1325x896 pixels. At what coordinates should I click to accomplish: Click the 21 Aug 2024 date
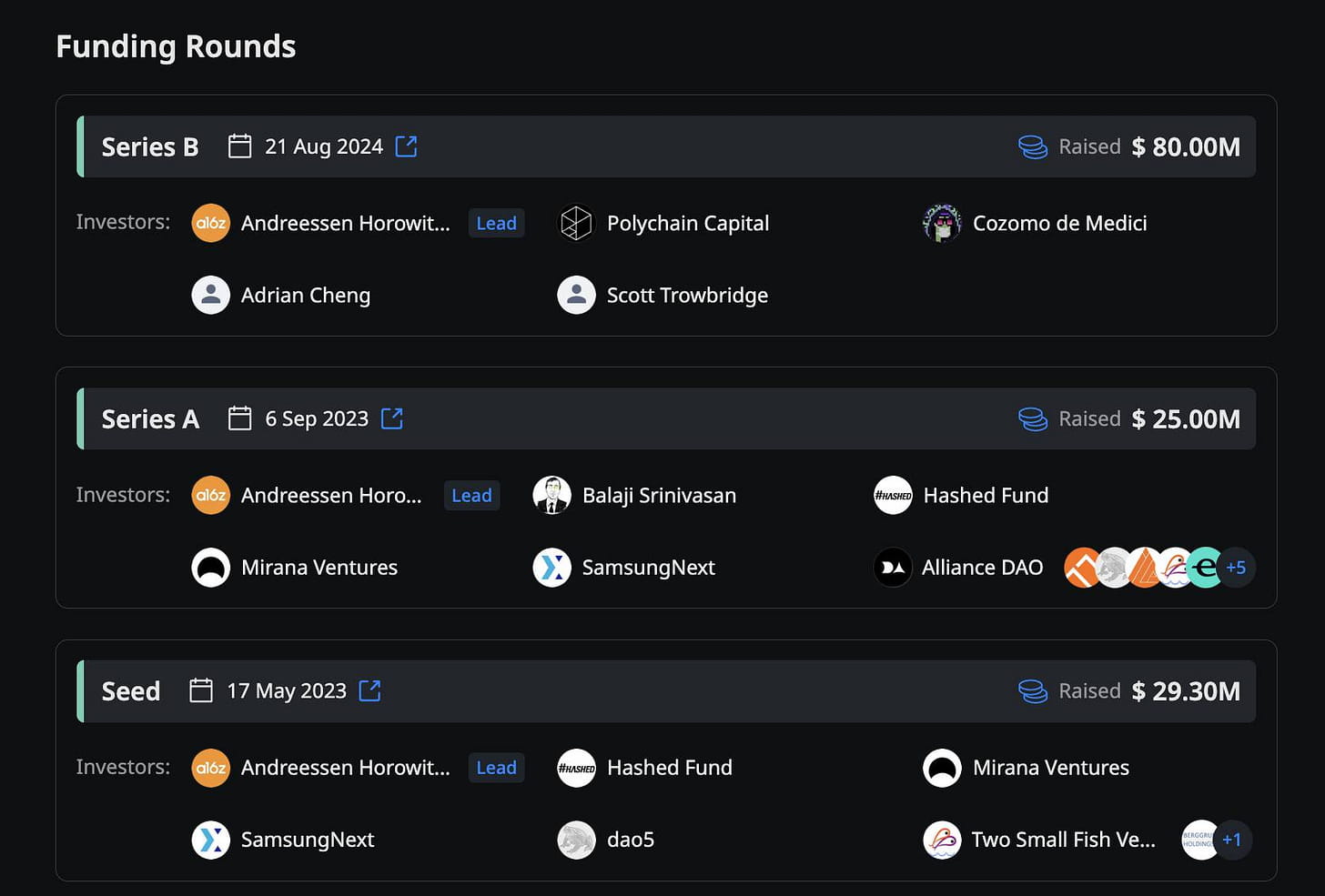tap(323, 146)
